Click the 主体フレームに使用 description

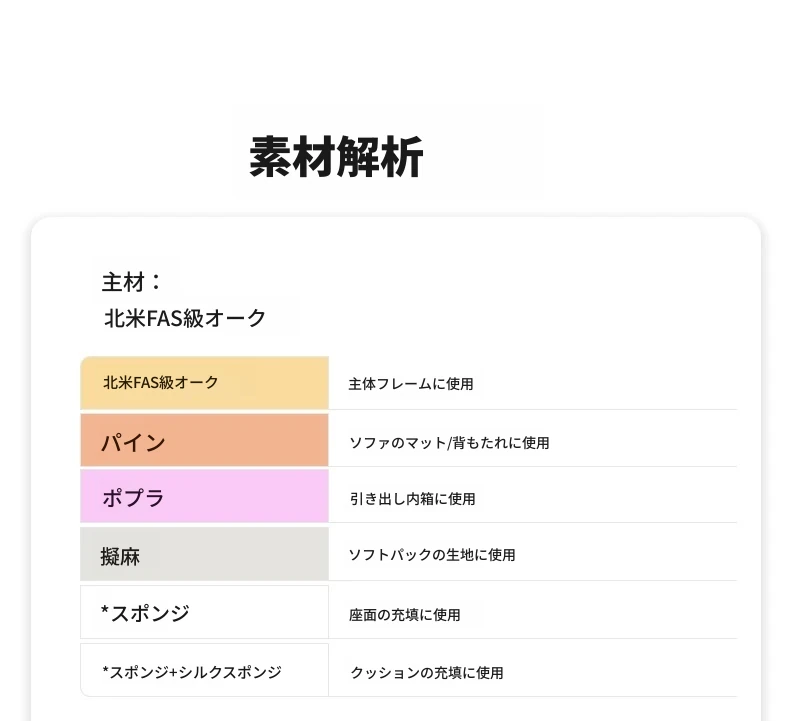click(x=411, y=384)
